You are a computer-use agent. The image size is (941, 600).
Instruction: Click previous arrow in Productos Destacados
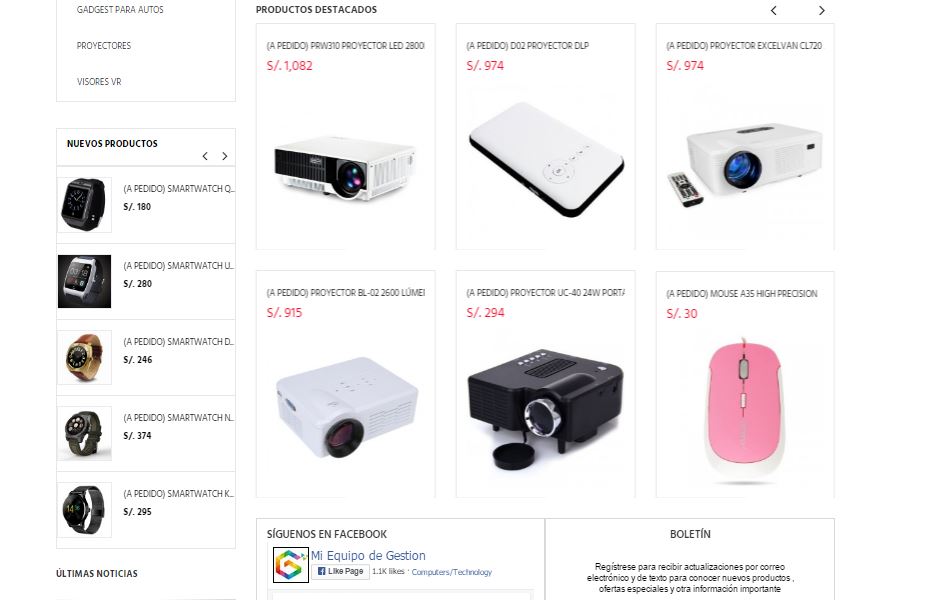click(774, 10)
